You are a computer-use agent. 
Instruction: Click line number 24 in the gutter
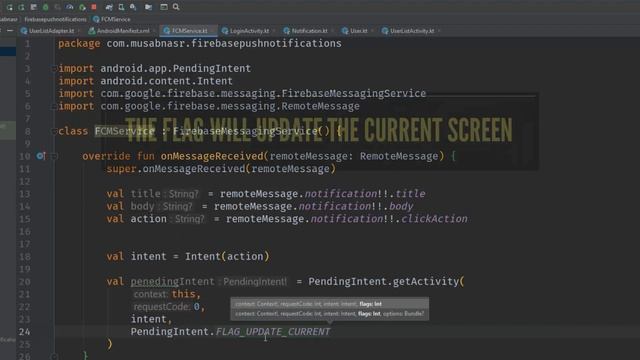pyautogui.click(x=24, y=332)
